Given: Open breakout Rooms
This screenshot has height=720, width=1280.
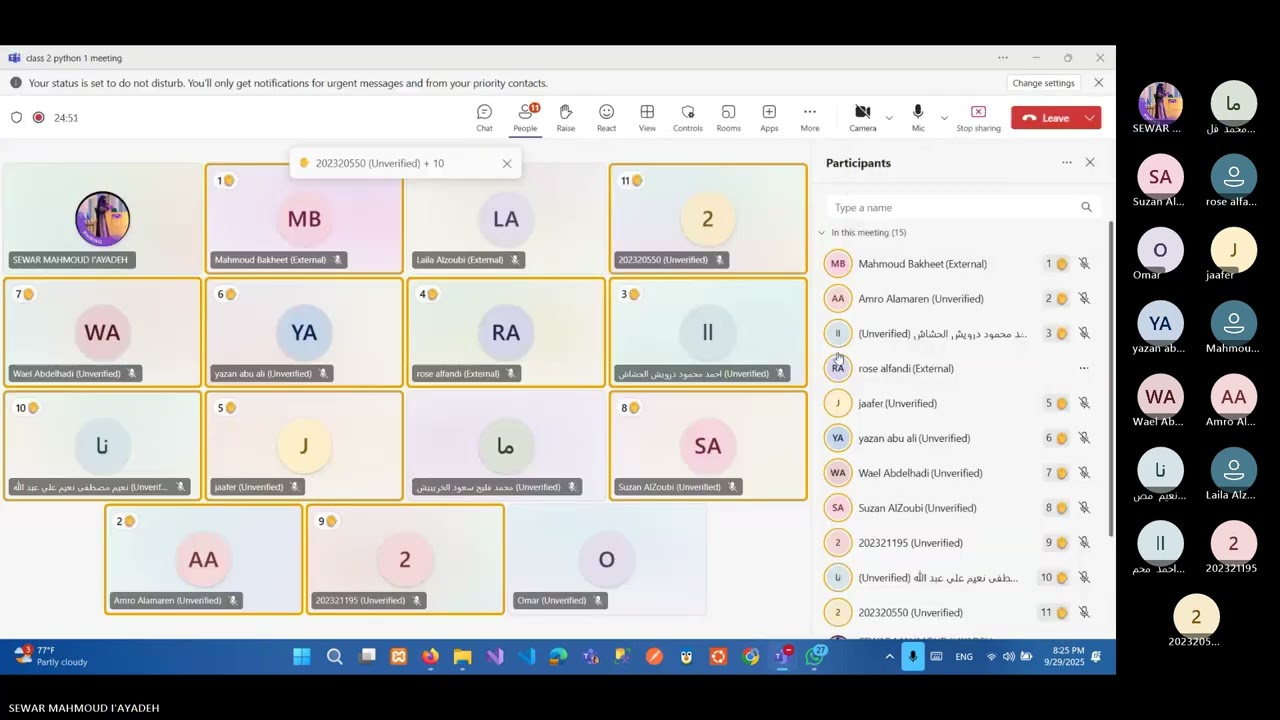Looking at the screenshot, I should (728, 118).
